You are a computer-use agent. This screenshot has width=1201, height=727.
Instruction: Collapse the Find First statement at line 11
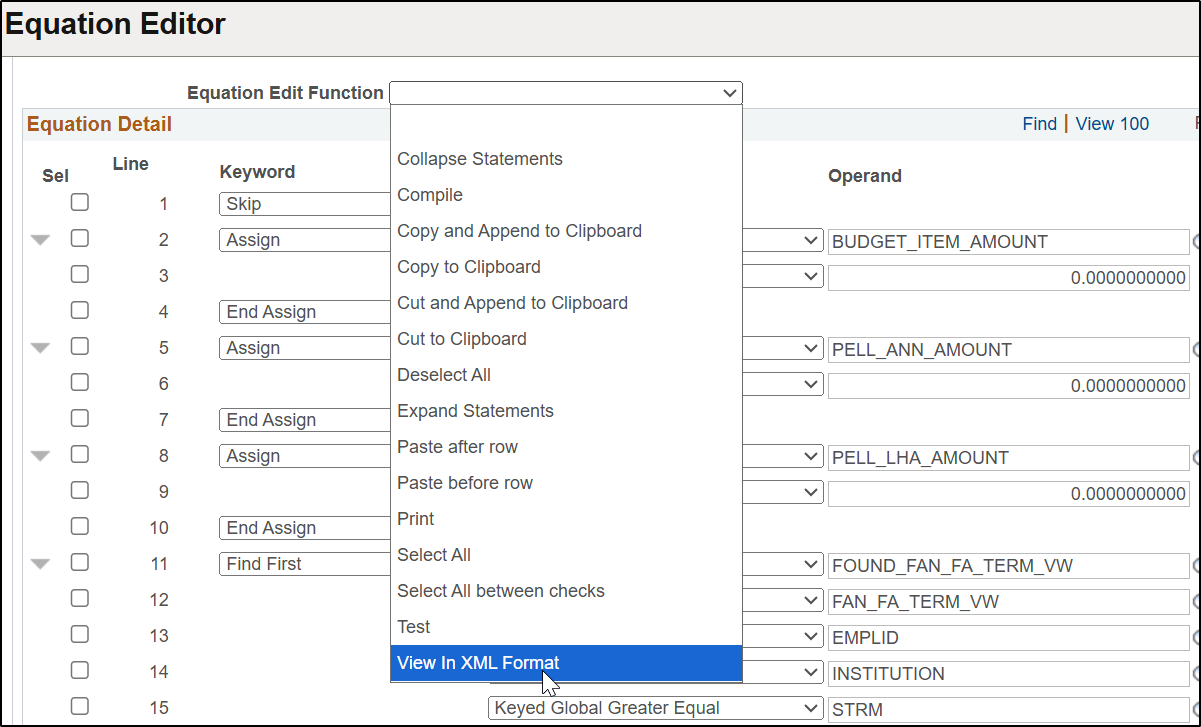40,564
